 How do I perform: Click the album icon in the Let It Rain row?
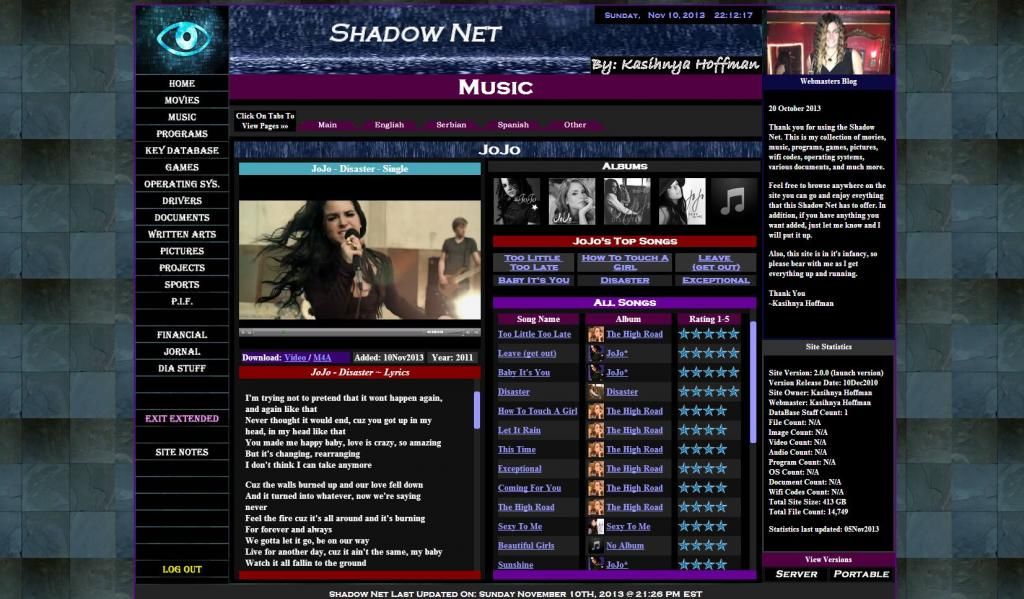pos(596,430)
